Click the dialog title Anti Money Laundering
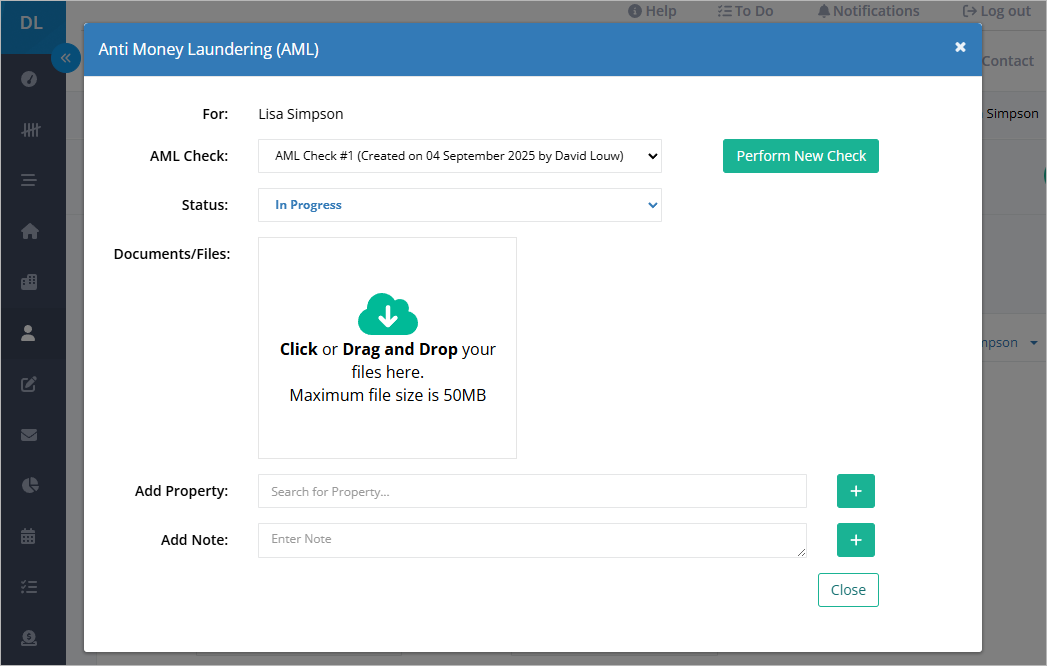This screenshot has height=666, width=1047. (208, 49)
